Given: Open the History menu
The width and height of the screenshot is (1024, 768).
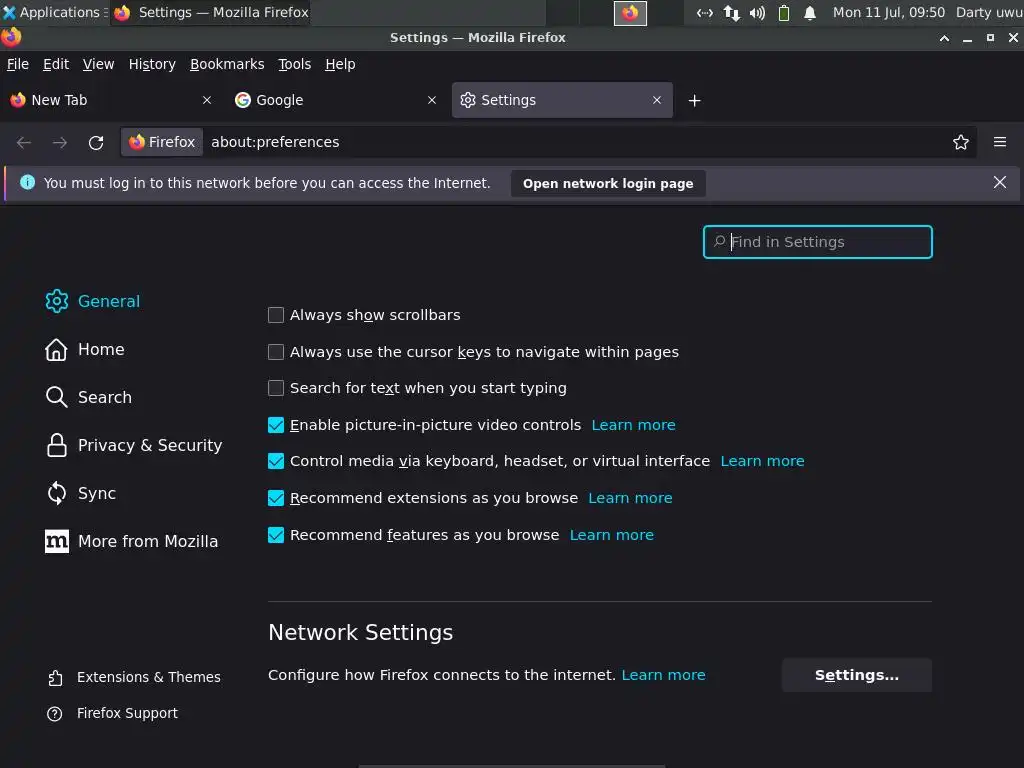Looking at the screenshot, I should click(x=152, y=64).
